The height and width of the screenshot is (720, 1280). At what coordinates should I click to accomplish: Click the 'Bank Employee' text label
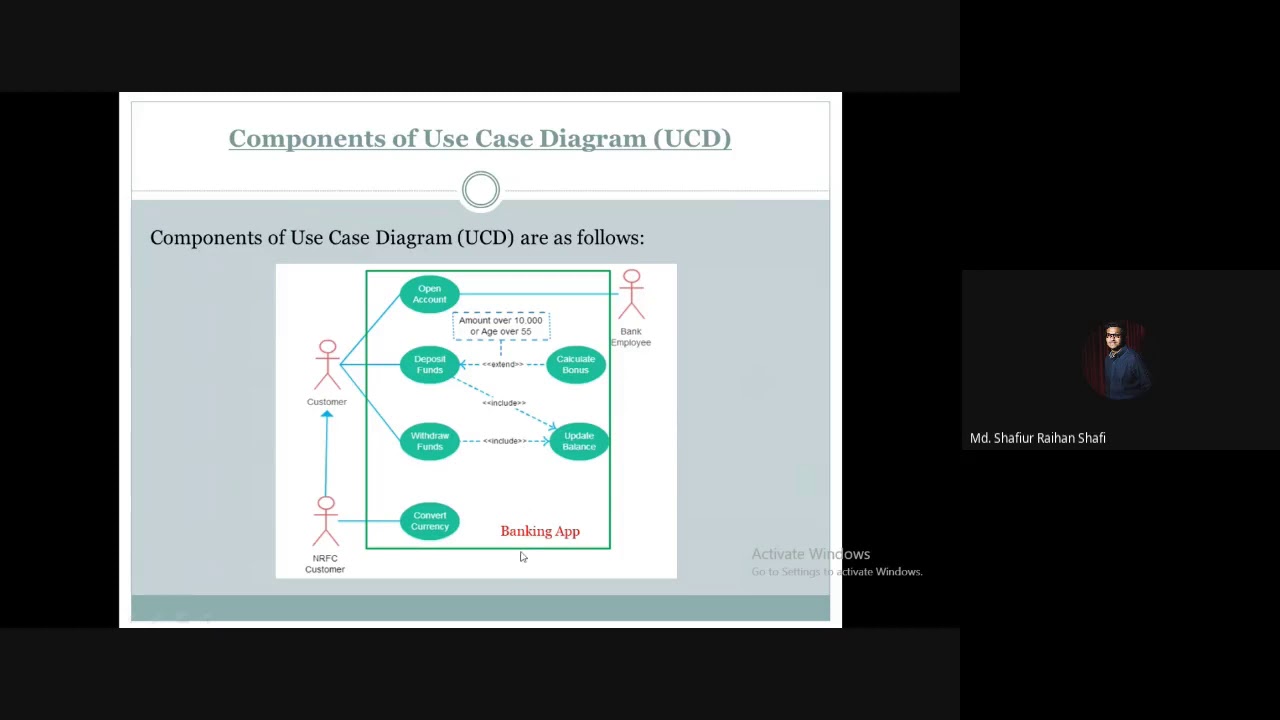click(631, 337)
